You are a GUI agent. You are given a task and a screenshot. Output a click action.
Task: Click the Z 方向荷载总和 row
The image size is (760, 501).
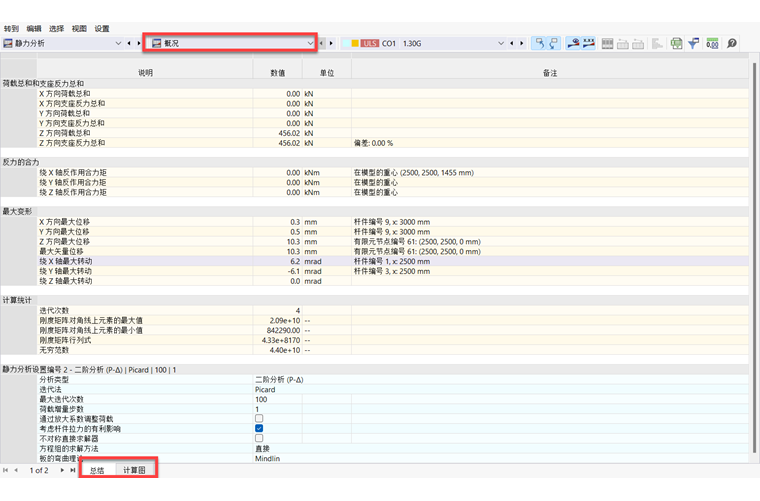click(393, 133)
